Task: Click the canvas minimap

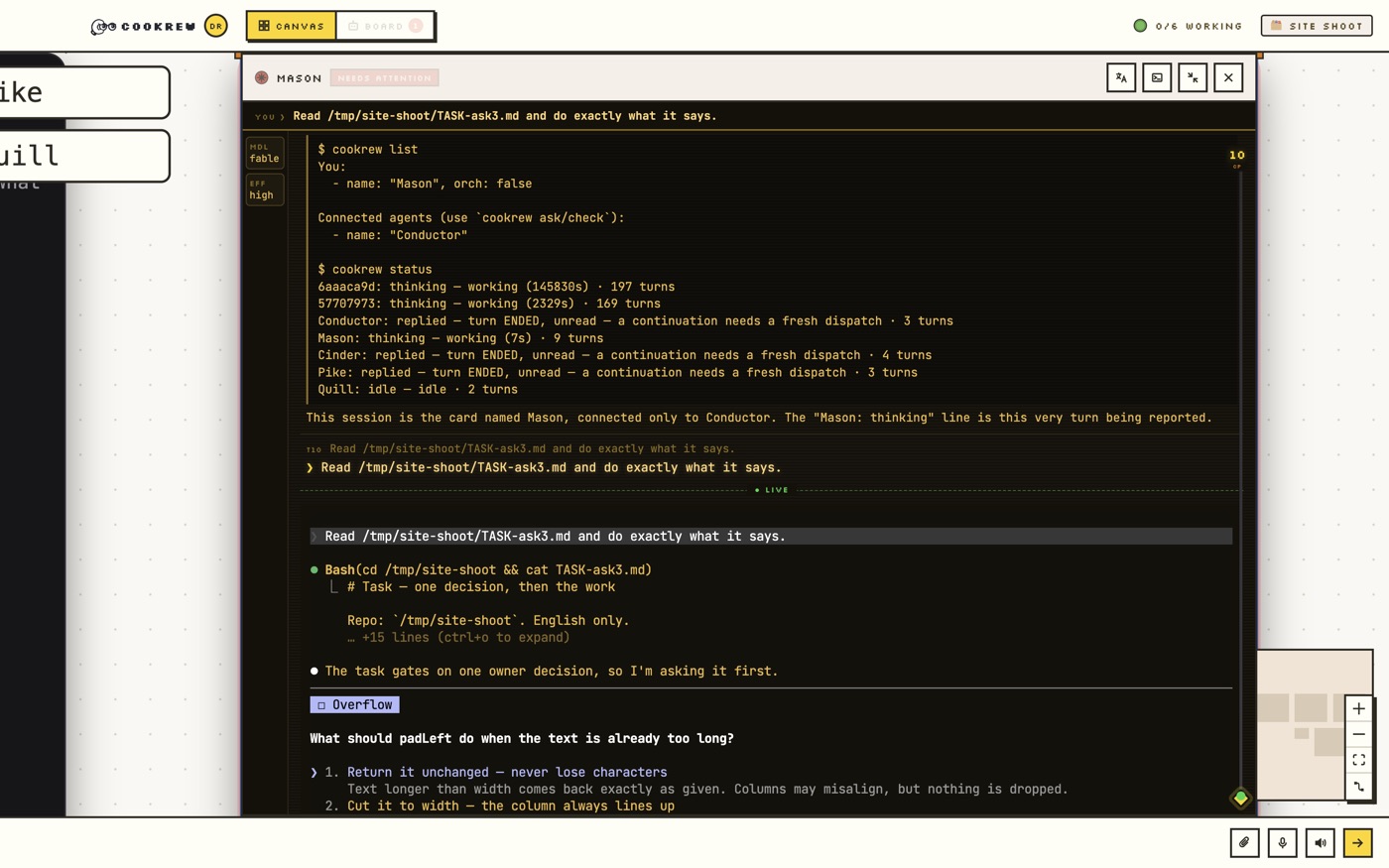Action: pos(1301,724)
